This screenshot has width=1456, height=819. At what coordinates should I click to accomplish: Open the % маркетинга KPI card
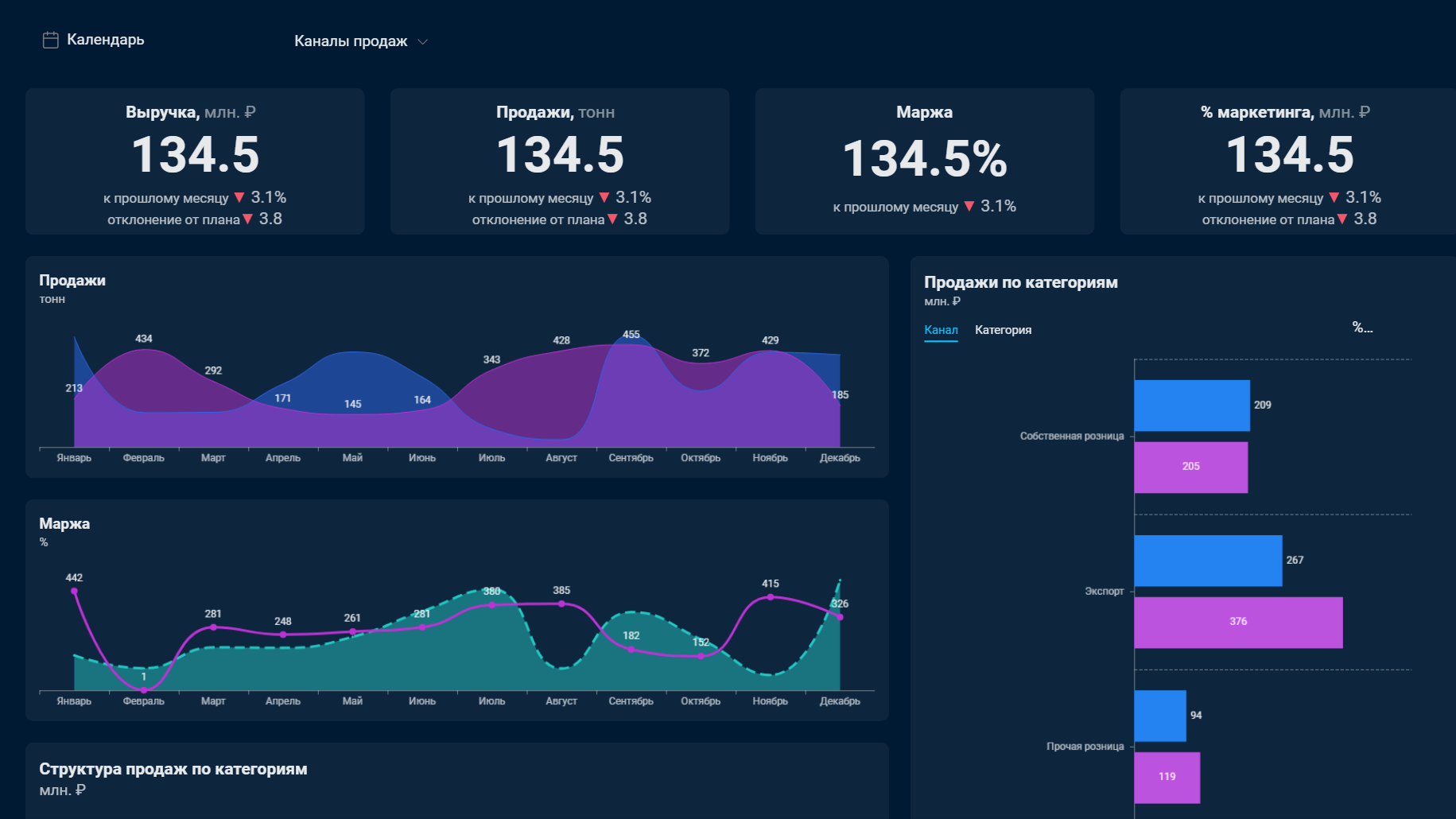click(1288, 161)
